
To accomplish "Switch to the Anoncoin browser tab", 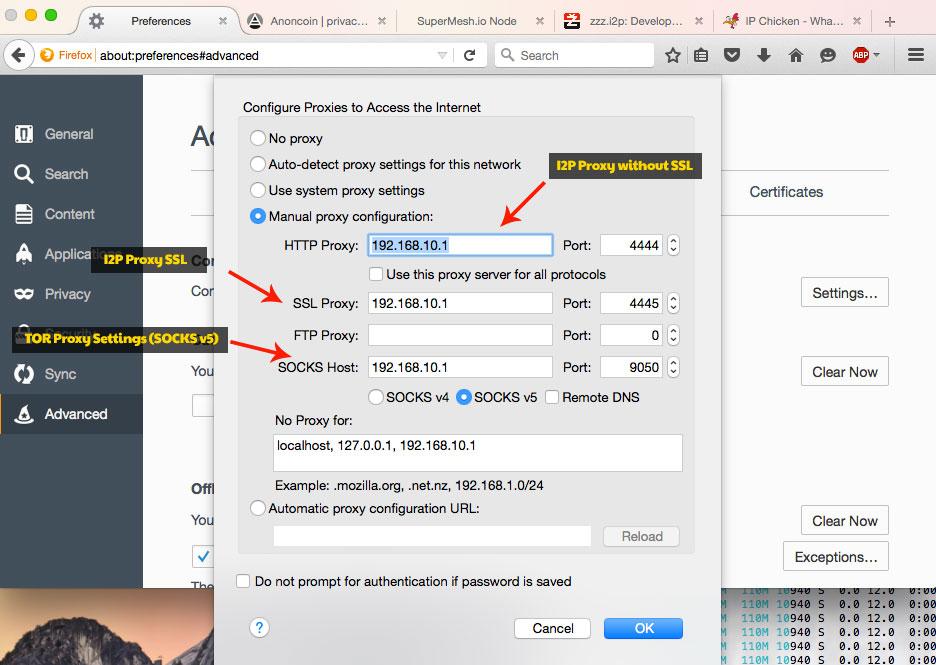I will (319, 21).
